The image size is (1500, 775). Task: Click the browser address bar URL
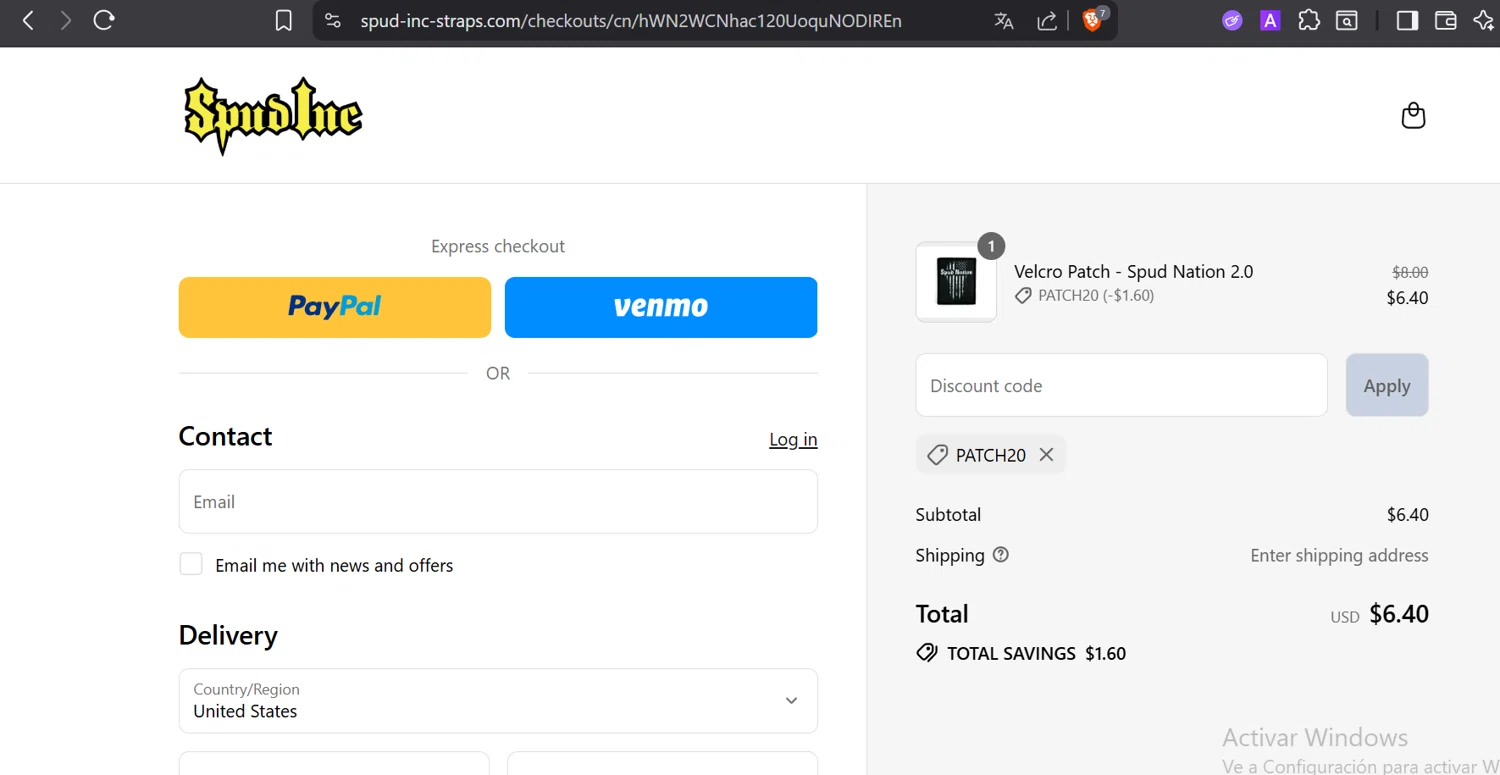[631, 20]
